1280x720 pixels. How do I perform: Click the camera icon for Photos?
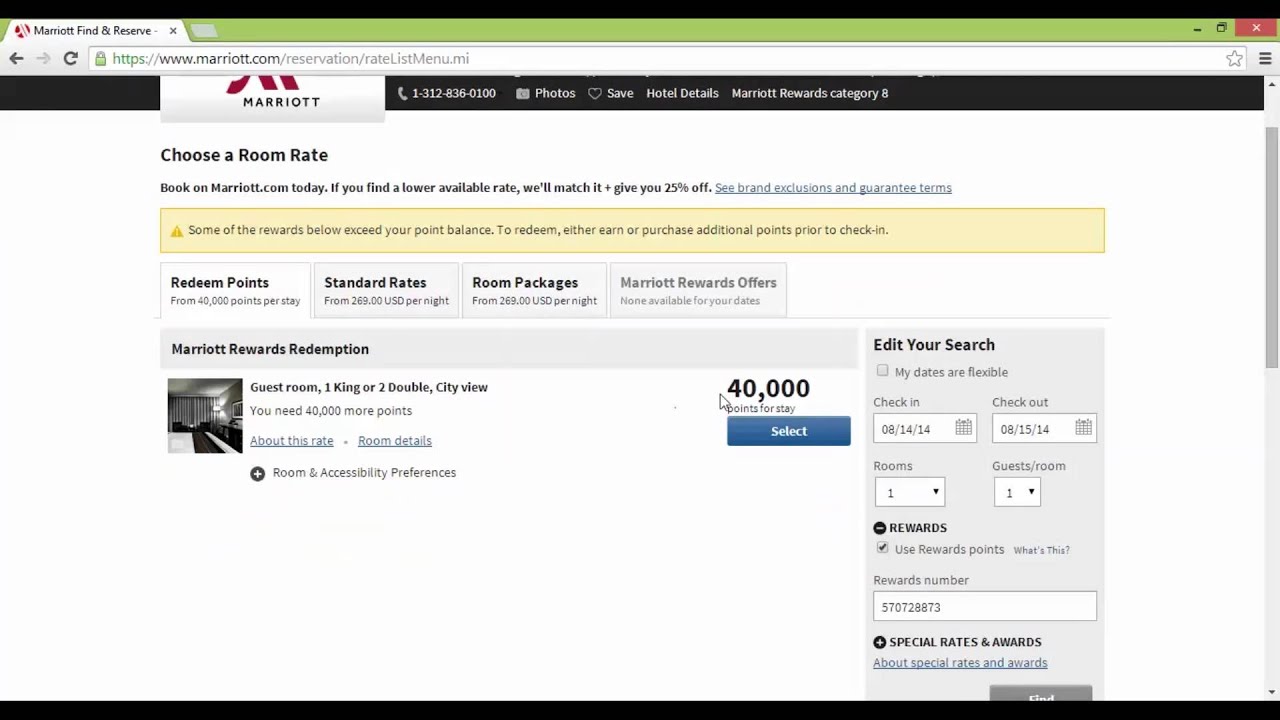522,93
